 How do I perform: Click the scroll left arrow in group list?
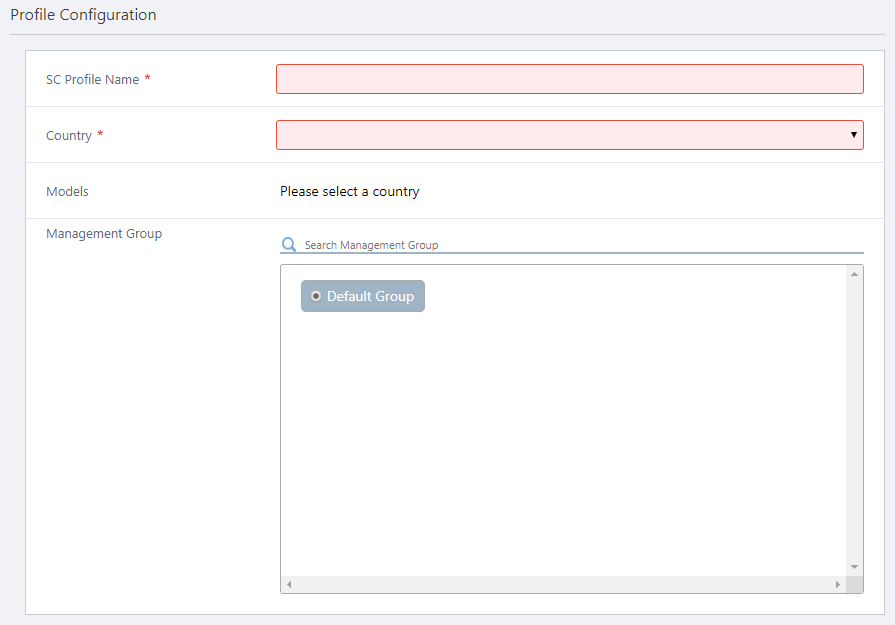(x=290, y=584)
